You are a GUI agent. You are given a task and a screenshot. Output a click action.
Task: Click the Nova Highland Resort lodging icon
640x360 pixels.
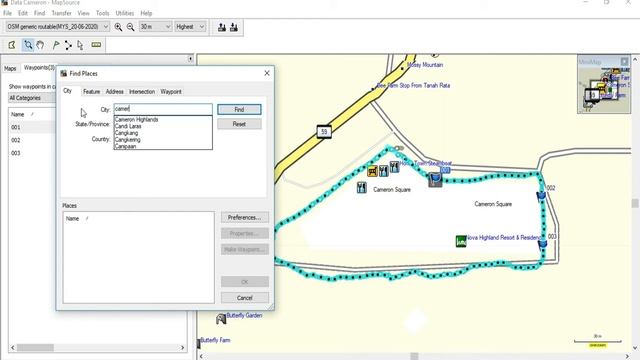tap(461, 241)
